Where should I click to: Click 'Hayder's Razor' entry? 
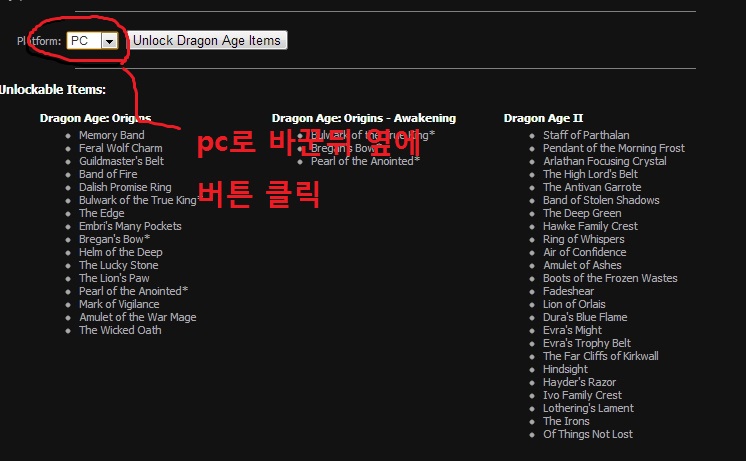point(579,382)
